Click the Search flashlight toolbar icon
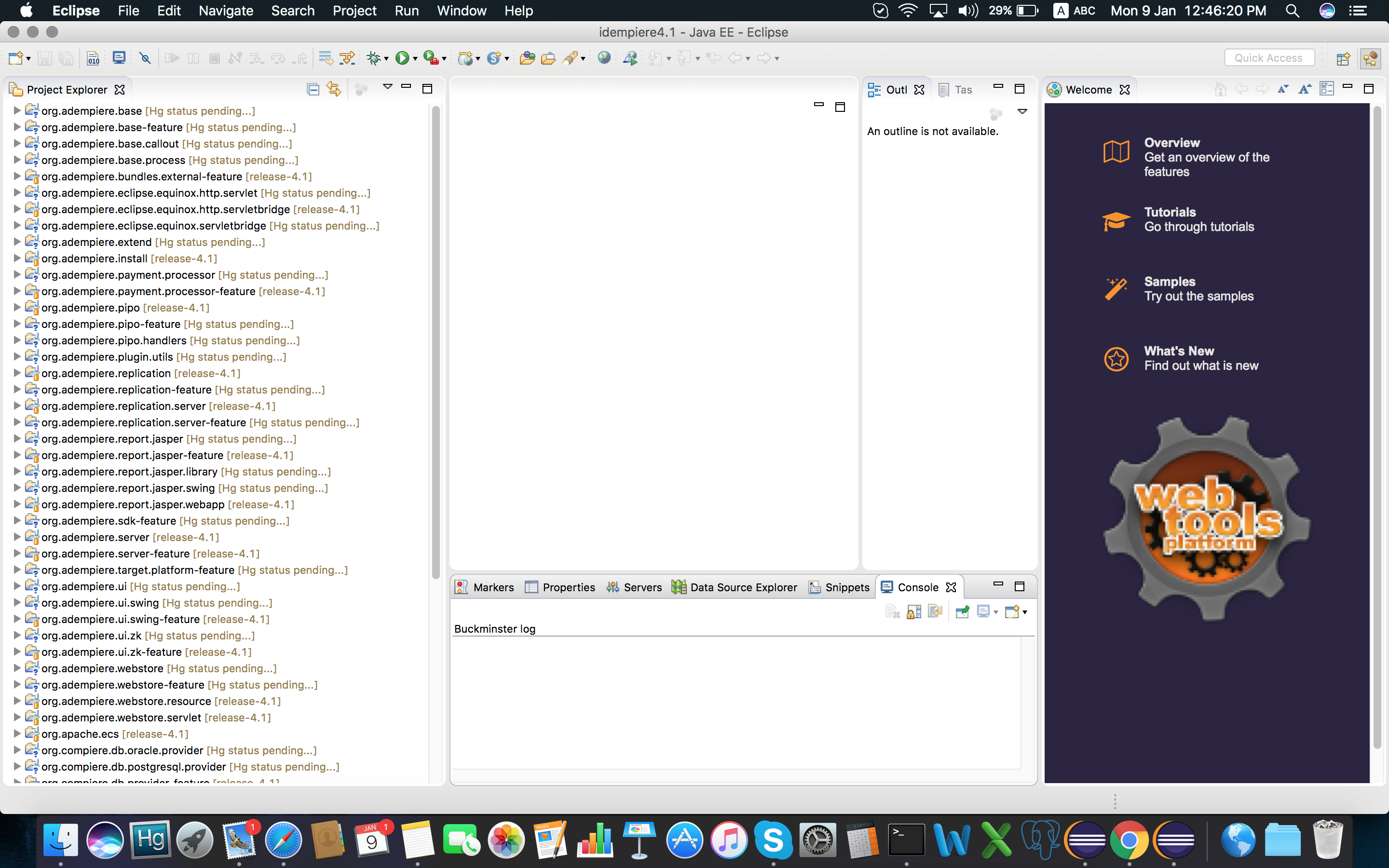The image size is (1389, 868). coord(570,58)
